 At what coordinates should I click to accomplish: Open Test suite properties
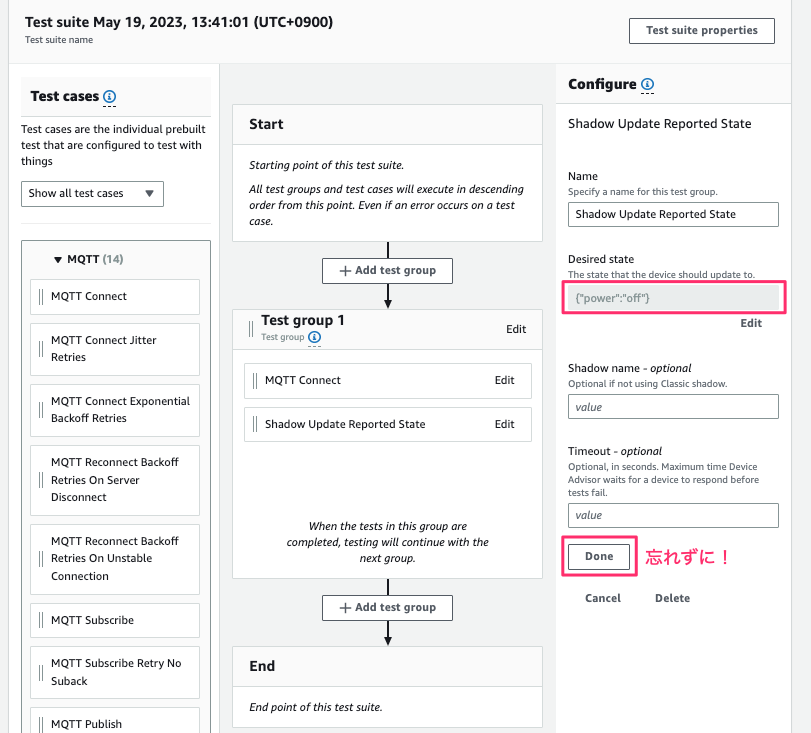(x=701, y=31)
